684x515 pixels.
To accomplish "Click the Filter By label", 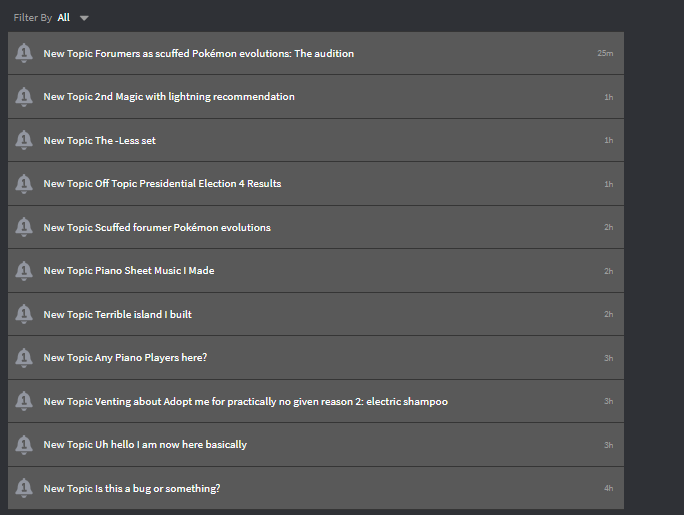I will point(33,17).
